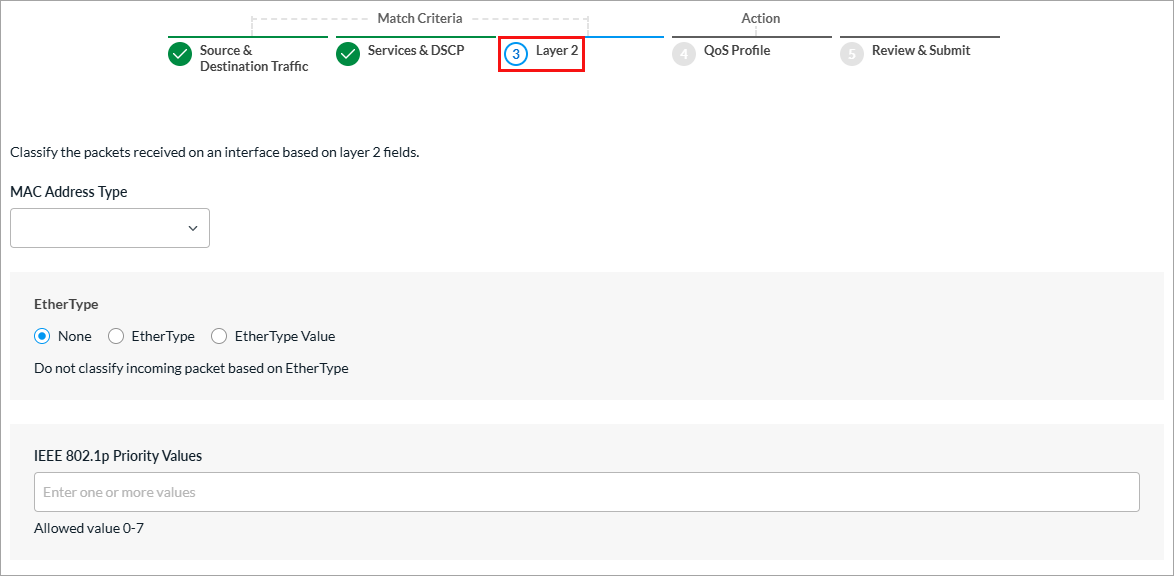1174x576 pixels.
Task: Select the None EtherType radio button
Action: [40, 336]
